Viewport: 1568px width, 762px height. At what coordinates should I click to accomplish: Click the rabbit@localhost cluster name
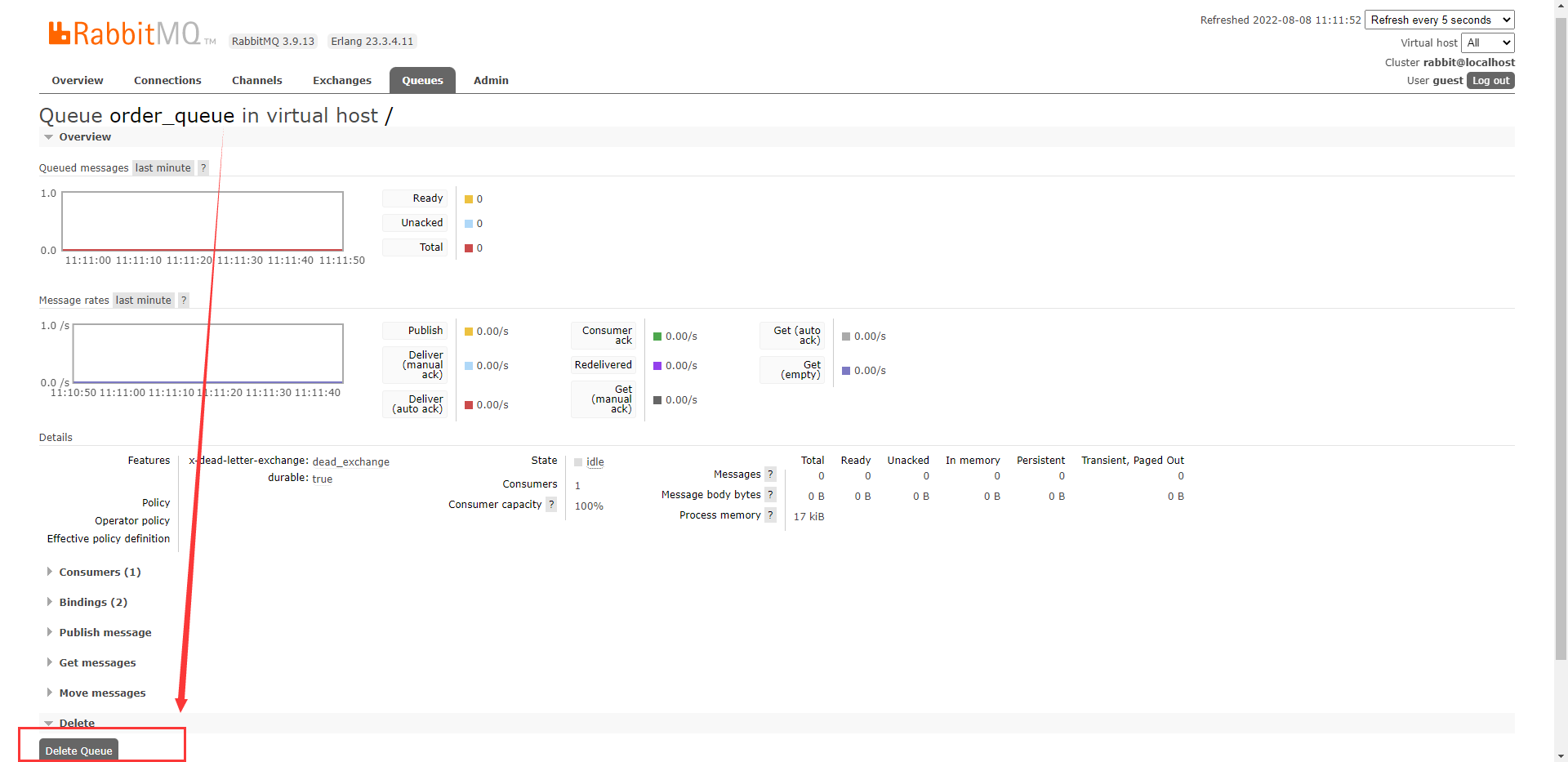[1469, 62]
